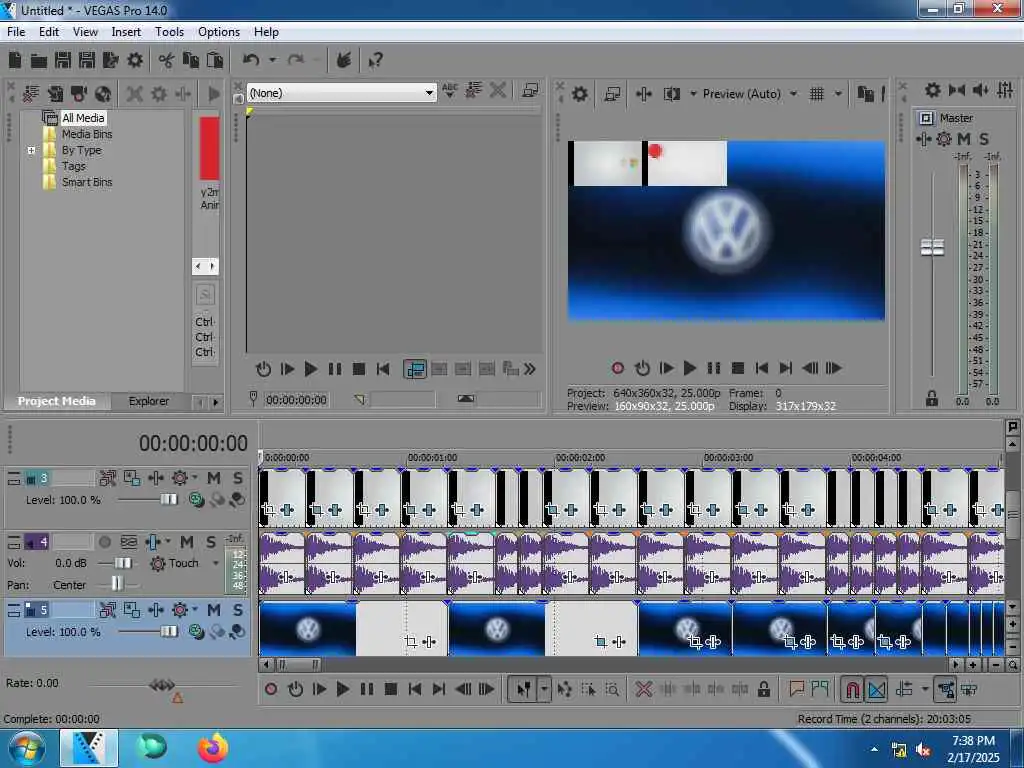This screenshot has height=768, width=1024.
Task: Click the Delete X icon in timeline toolbar
Action: pos(643,689)
